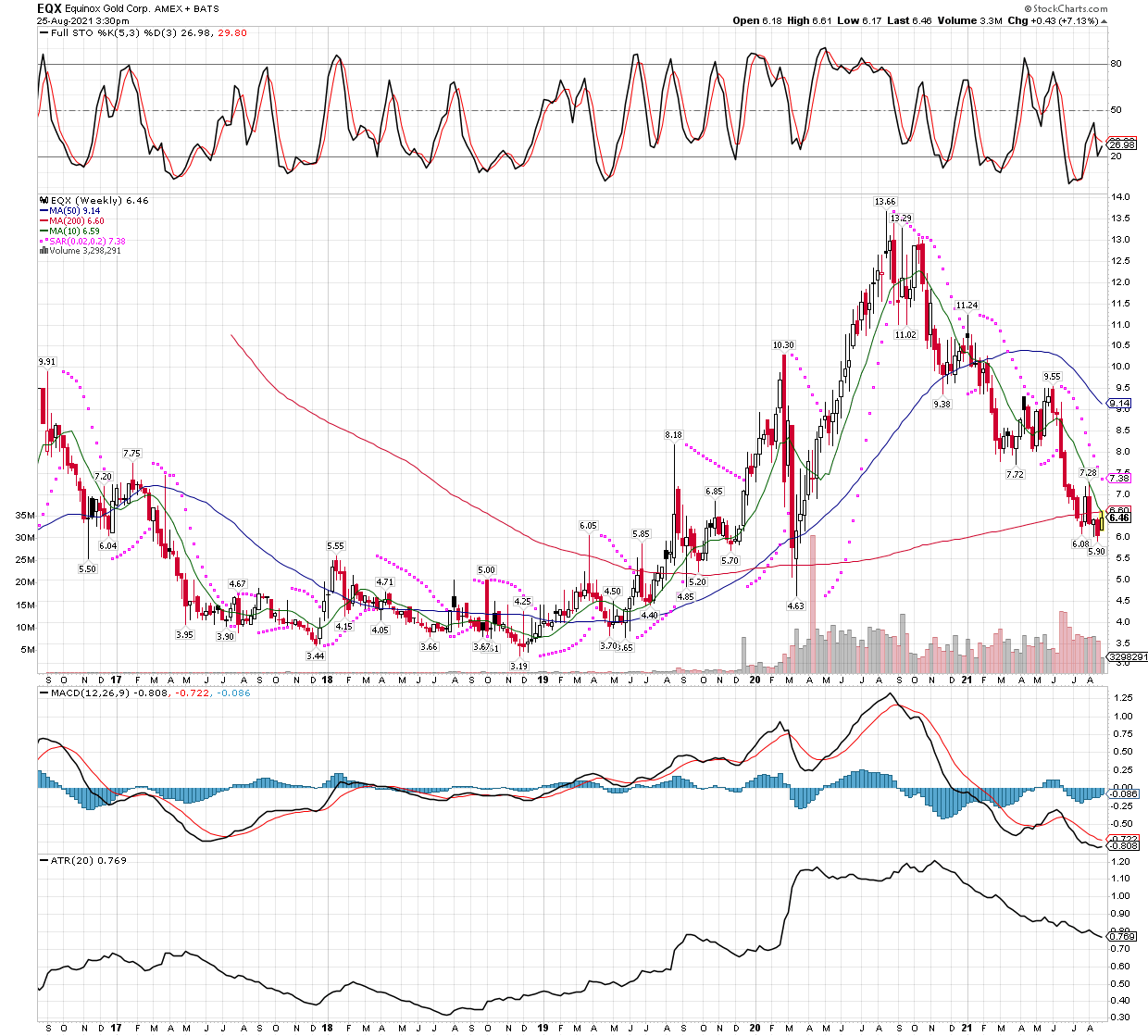Select the Volume 3.3M header value
Image resolution: width=1148 pixels, height=1036 pixels.
coord(968,20)
